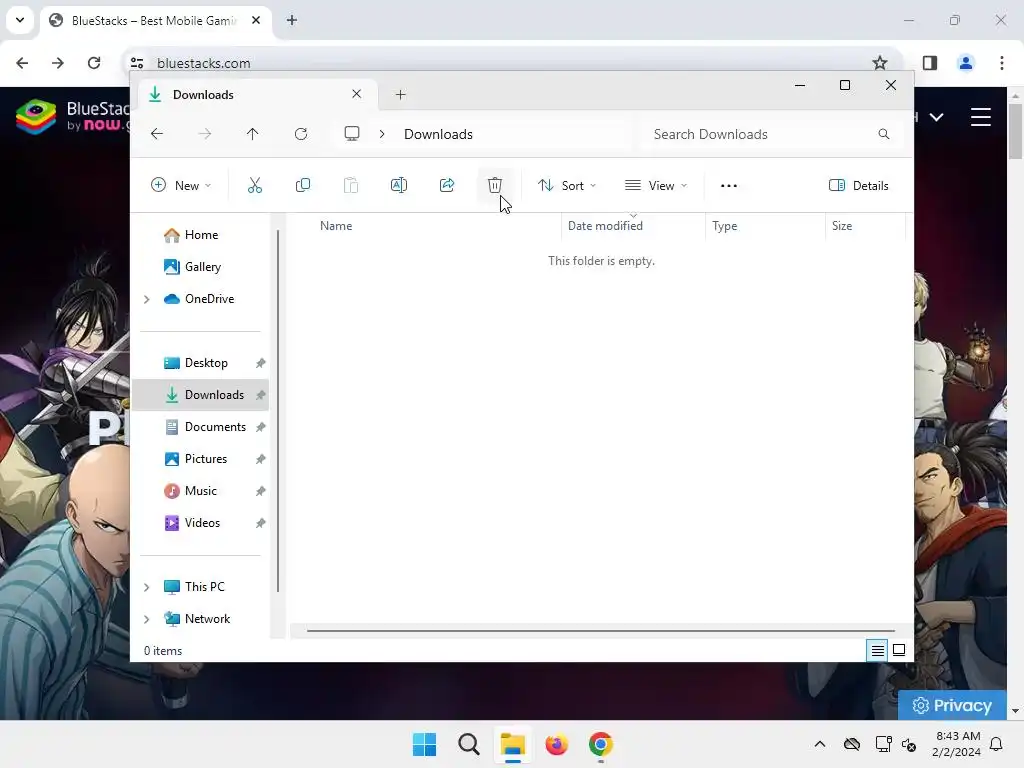Click the Cut scissors icon in File Explorer
The width and height of the screenshot is (1024, 768).
(x=255, y=185)
